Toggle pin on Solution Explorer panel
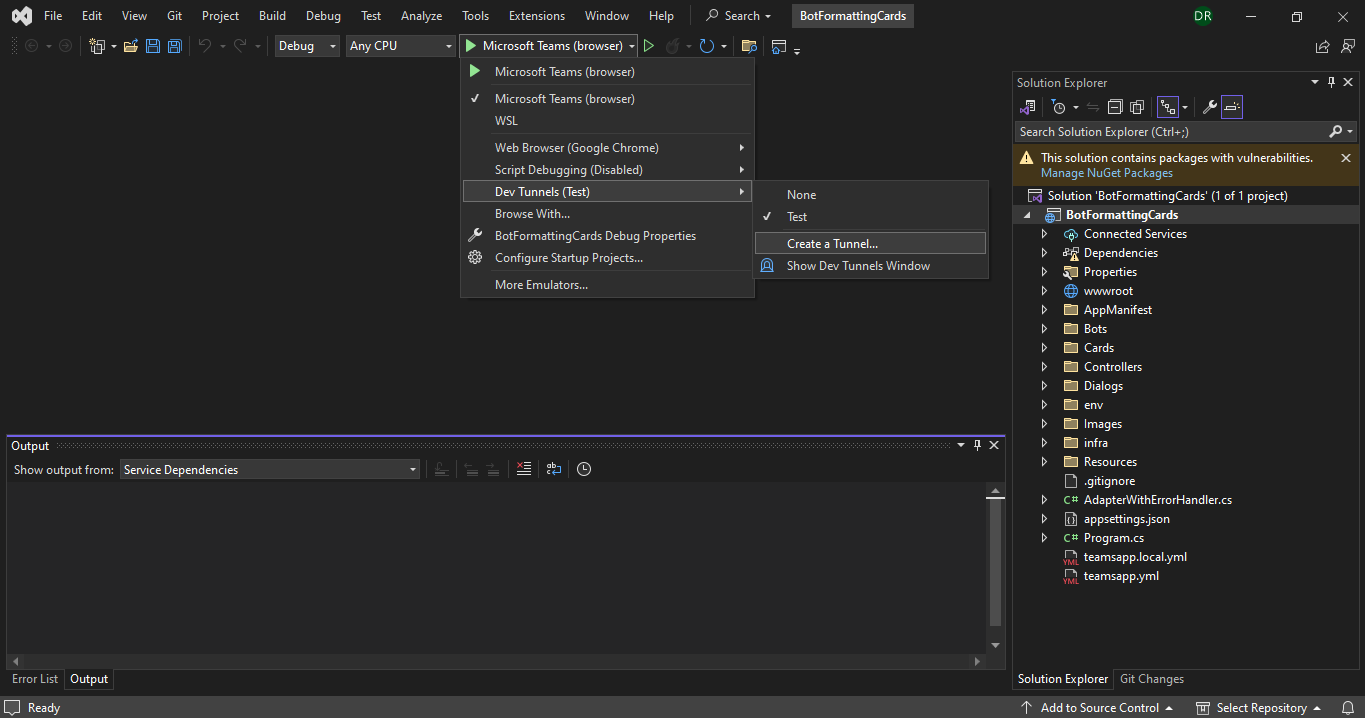1365x718 pixels. [x=1331, y=83]
